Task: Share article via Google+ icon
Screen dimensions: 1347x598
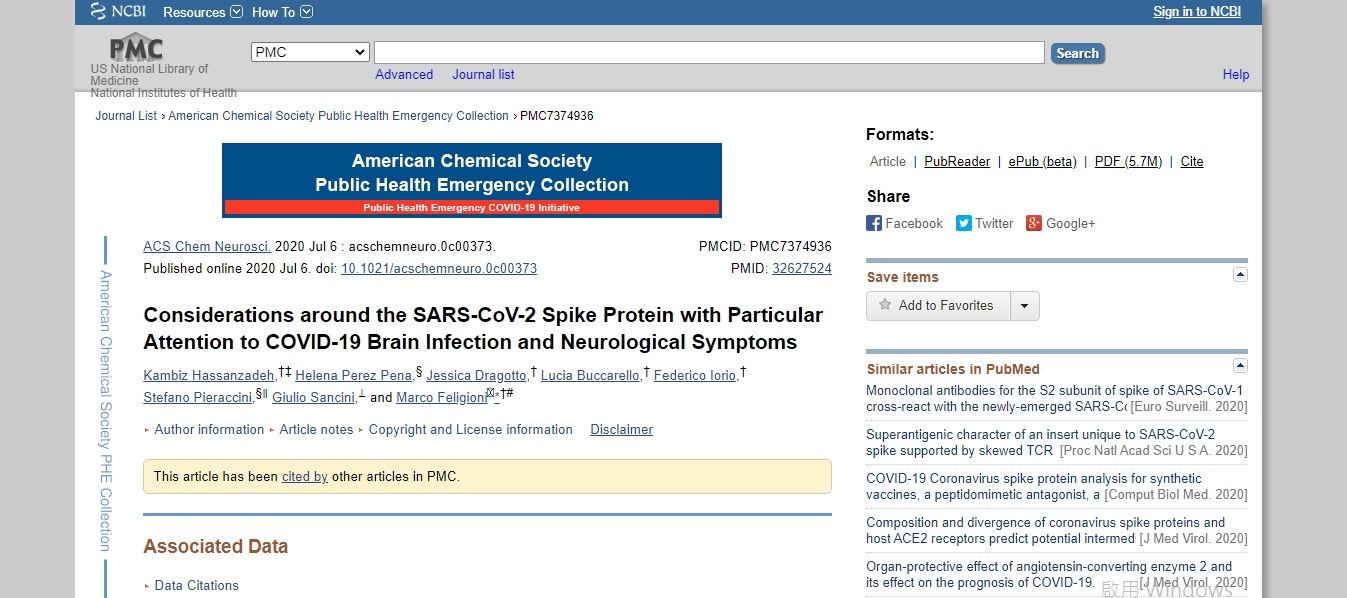Action: [1034, 224]
